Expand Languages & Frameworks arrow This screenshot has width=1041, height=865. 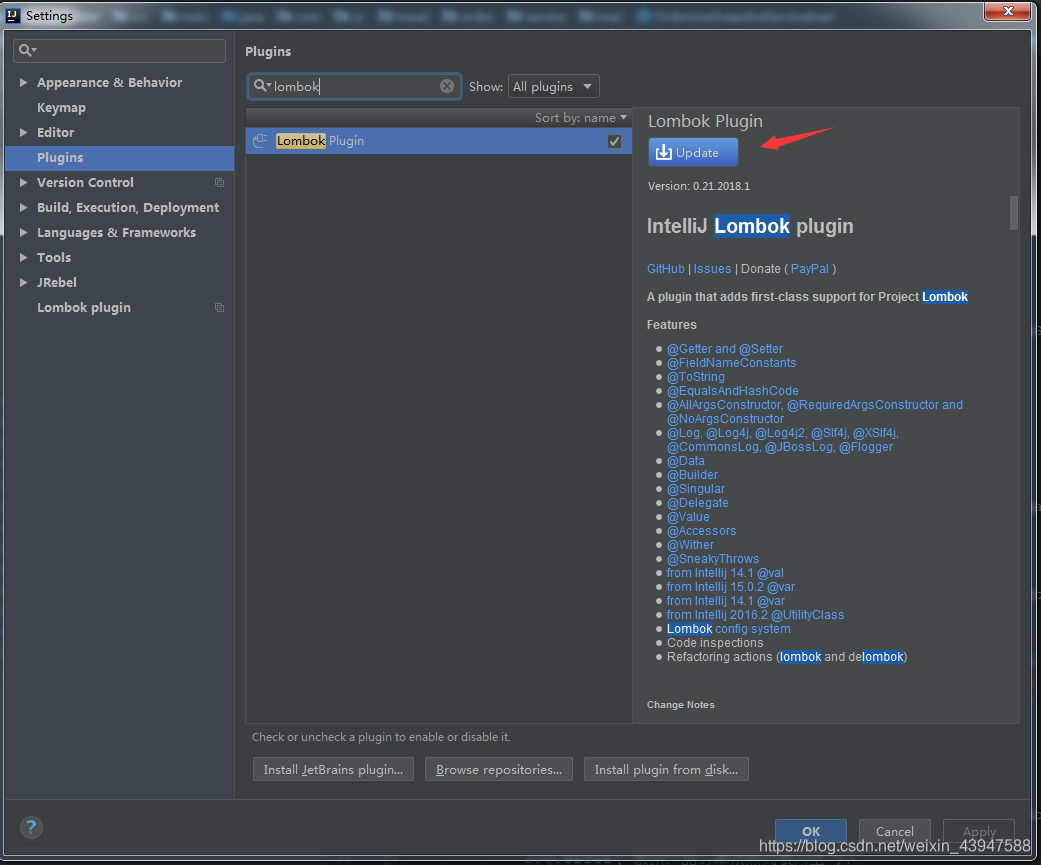tap(23, 232)
